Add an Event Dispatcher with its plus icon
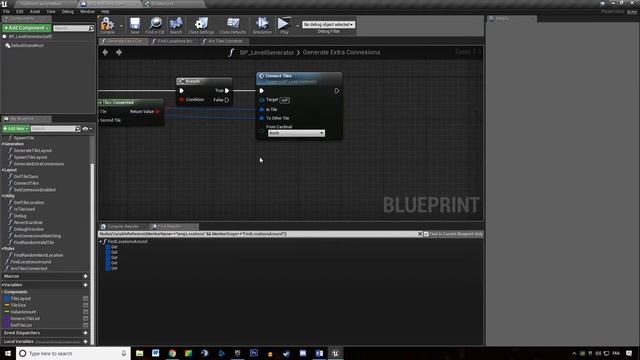 [x=85, y=333]
